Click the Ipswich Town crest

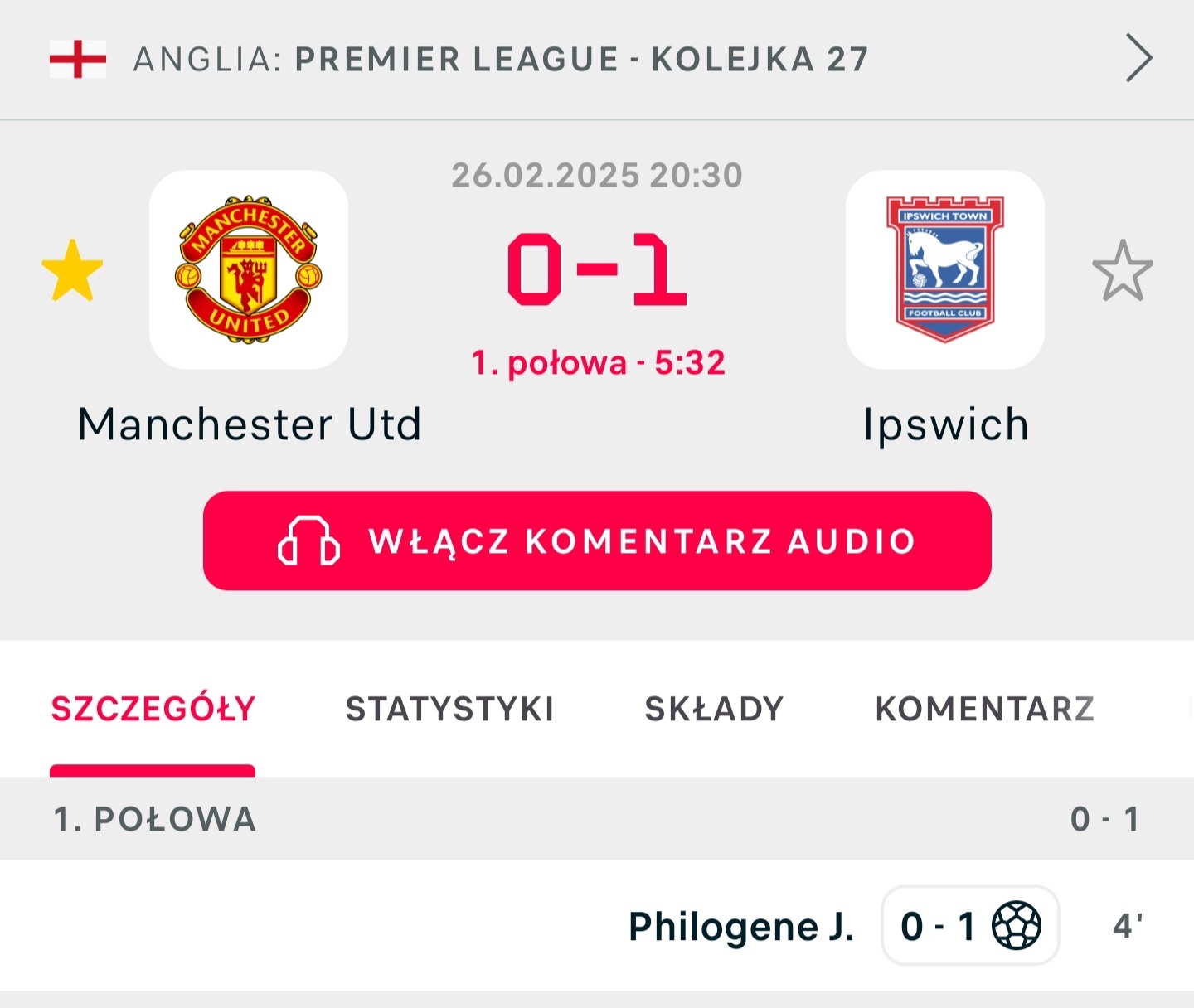[x=944, y=269]
